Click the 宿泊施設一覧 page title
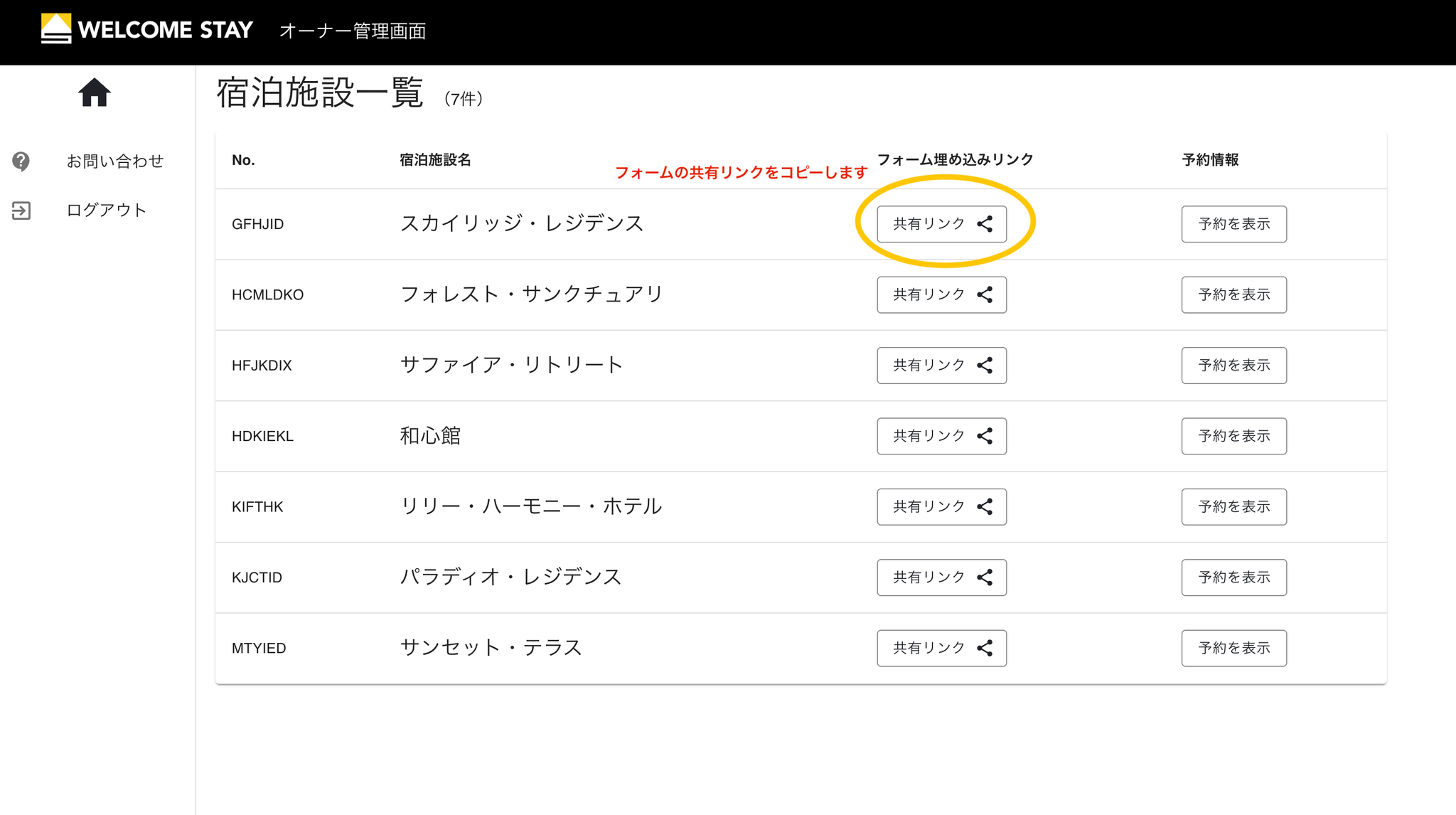This screenshot has width=1456, height=815. coord(320,93)
